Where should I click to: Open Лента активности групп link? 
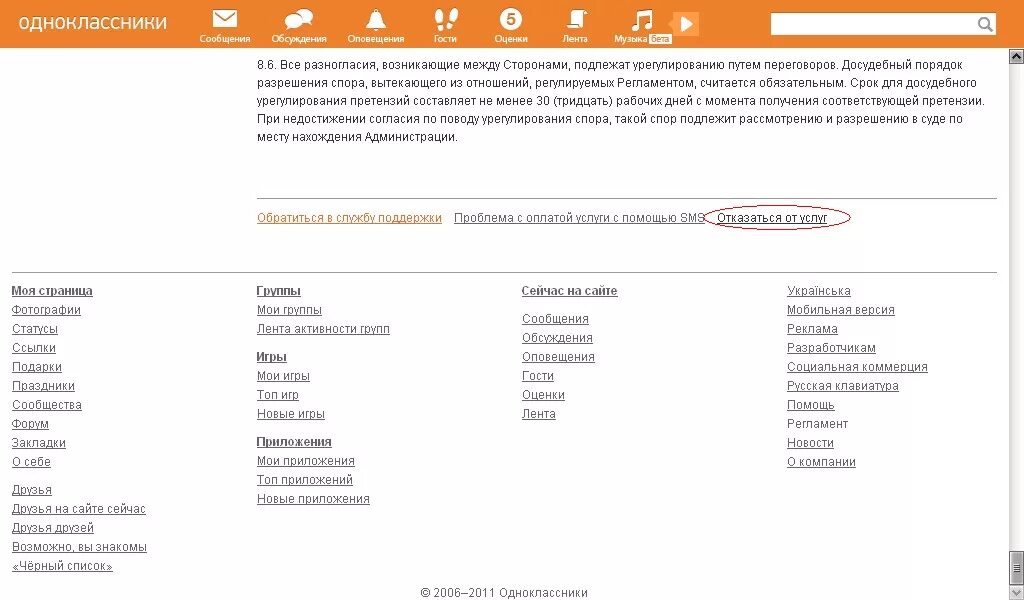323,328
